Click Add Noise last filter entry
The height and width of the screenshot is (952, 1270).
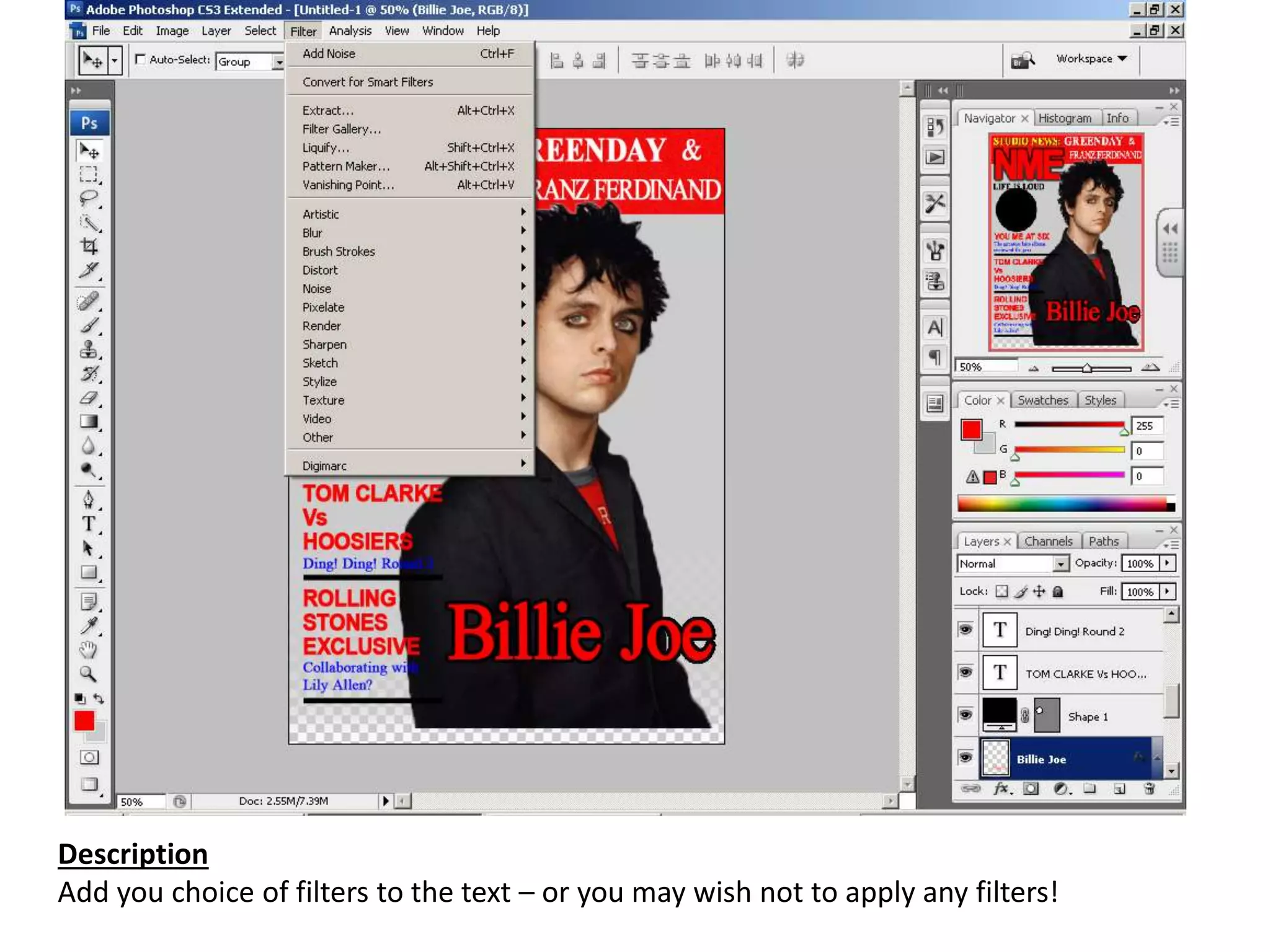pyautogui.click(x=409, y=53)
